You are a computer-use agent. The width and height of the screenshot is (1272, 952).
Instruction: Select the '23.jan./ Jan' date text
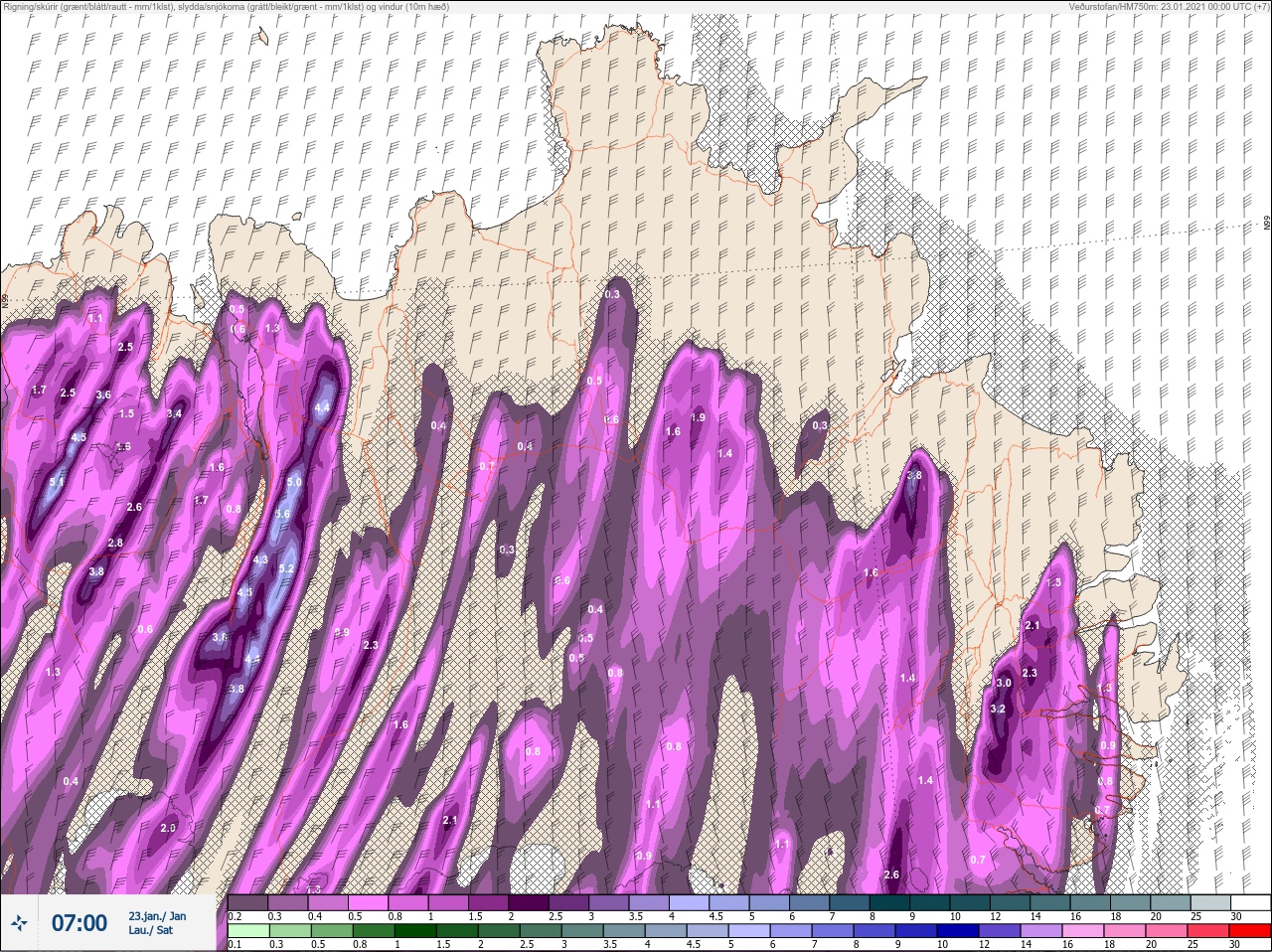[x=157, y=916]
